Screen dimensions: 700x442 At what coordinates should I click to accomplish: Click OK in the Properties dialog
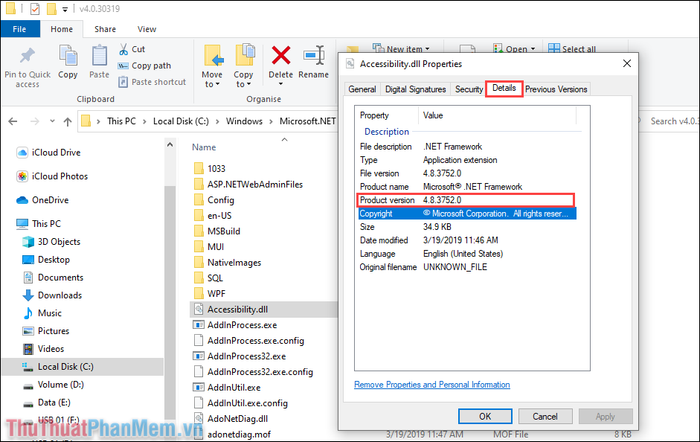tap(485, 417)
